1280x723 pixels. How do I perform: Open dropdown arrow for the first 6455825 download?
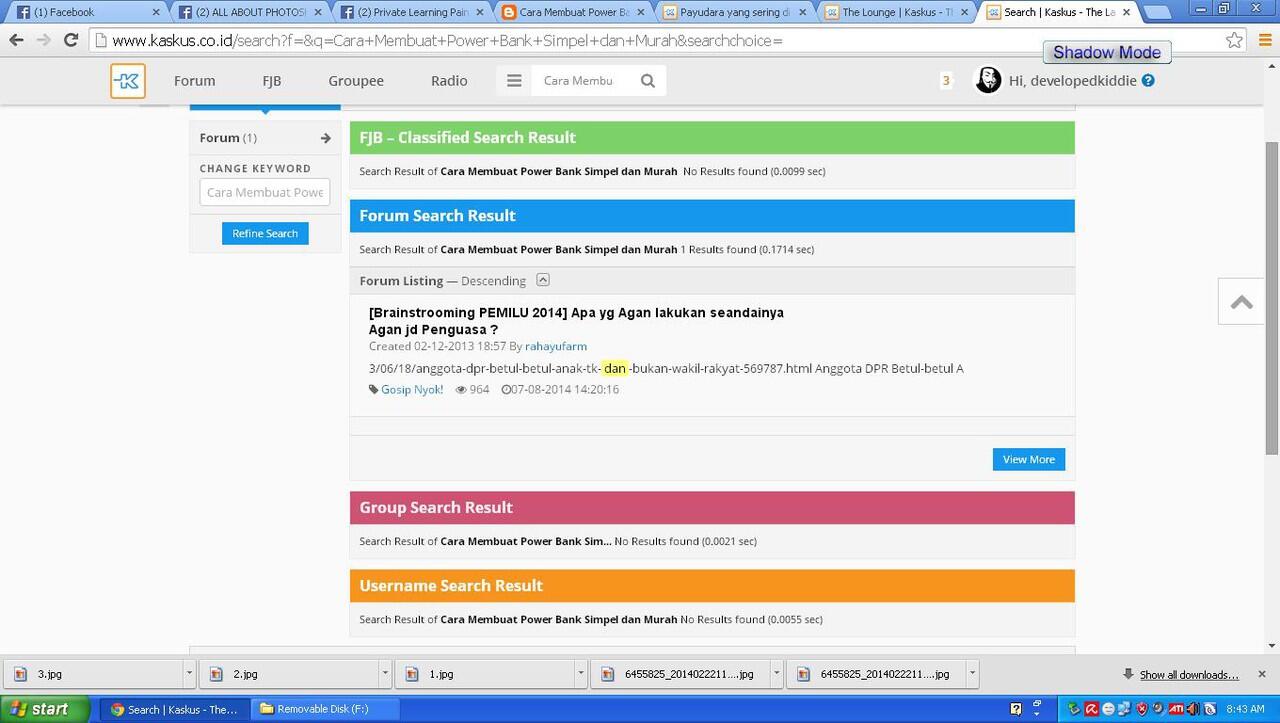[776, 674]
